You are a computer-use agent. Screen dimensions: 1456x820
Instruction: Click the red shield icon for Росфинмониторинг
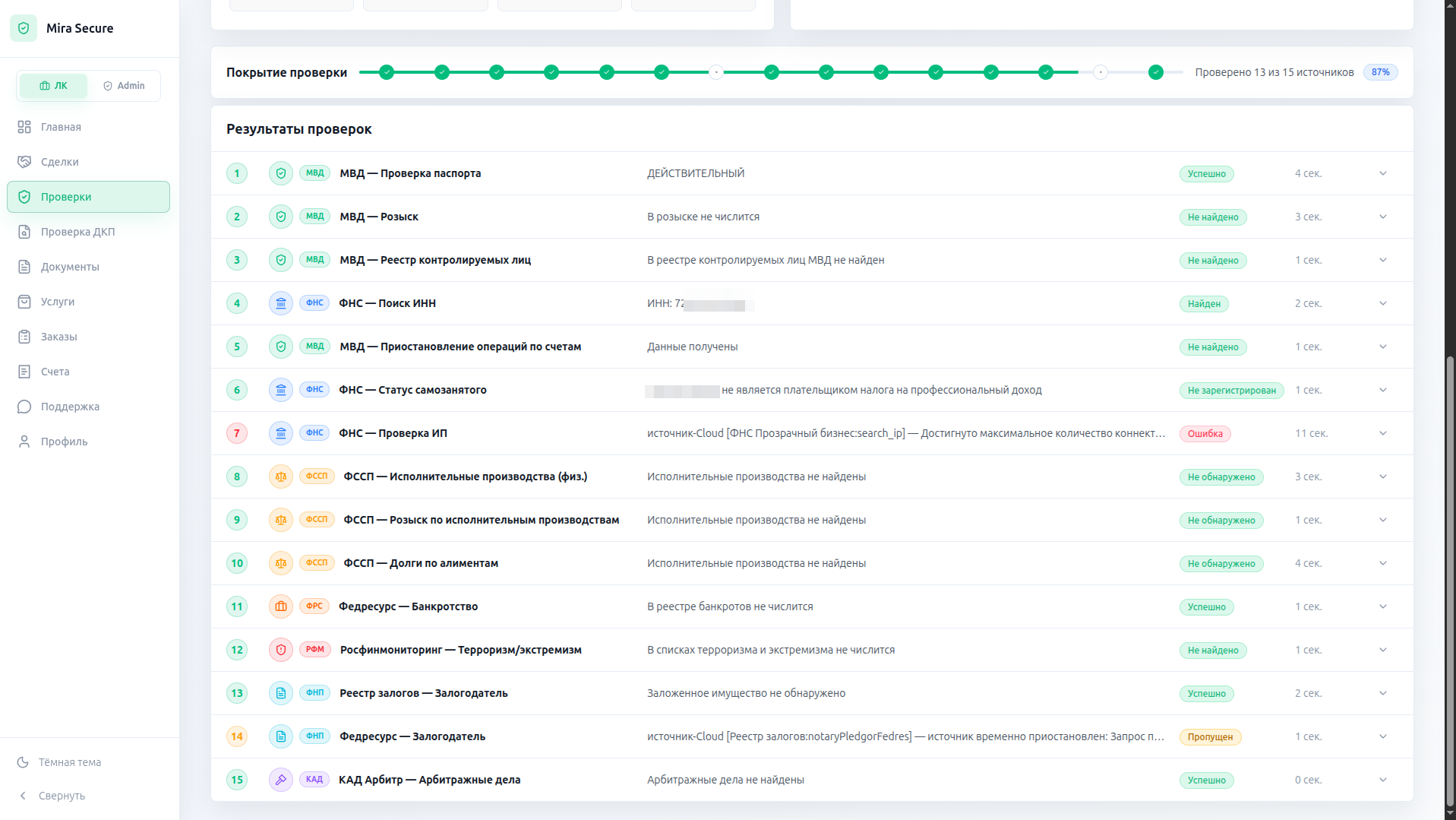tap(281, 650)
